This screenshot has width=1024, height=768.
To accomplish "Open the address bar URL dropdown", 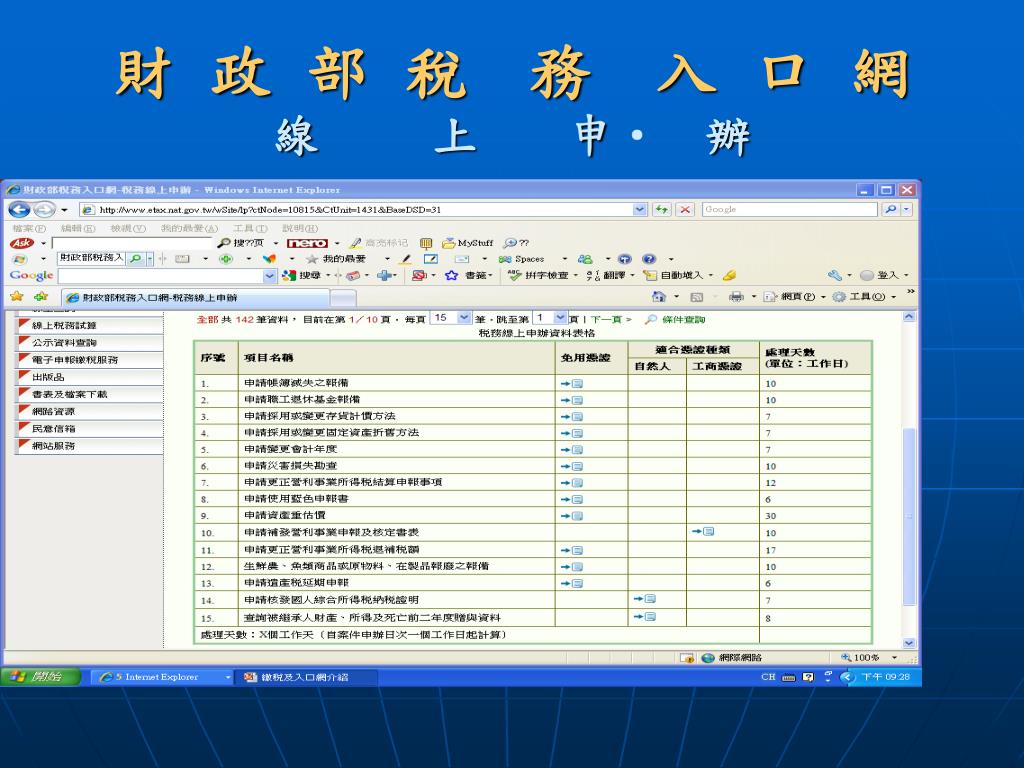I will [640, 210].
